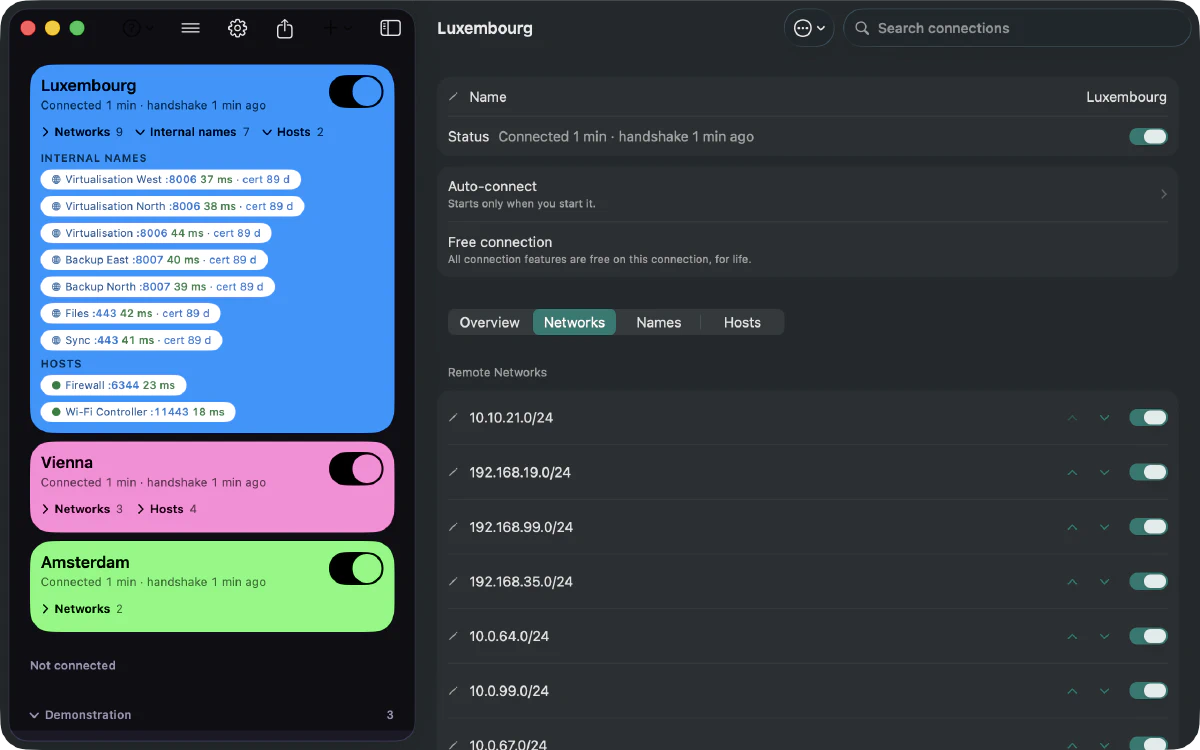Edit network 192.168.35.0/24 via pencil icon

point(453,581)
